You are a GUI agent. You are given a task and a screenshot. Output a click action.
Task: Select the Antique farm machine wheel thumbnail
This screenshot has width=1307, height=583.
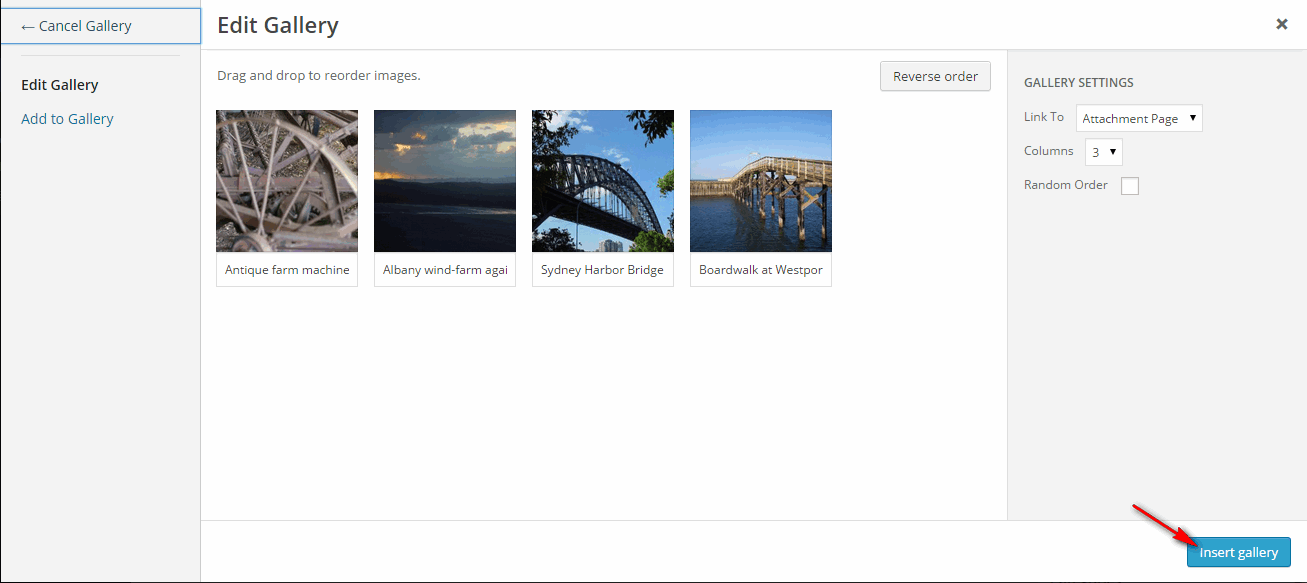pos(287,181)
